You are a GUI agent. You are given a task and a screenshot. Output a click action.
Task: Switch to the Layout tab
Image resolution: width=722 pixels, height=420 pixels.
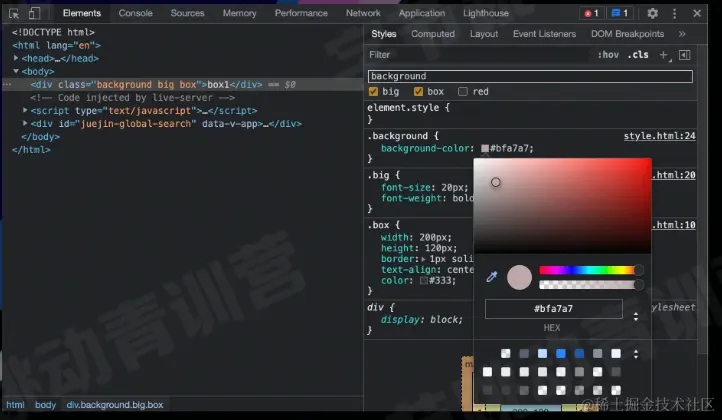point(484,34)
